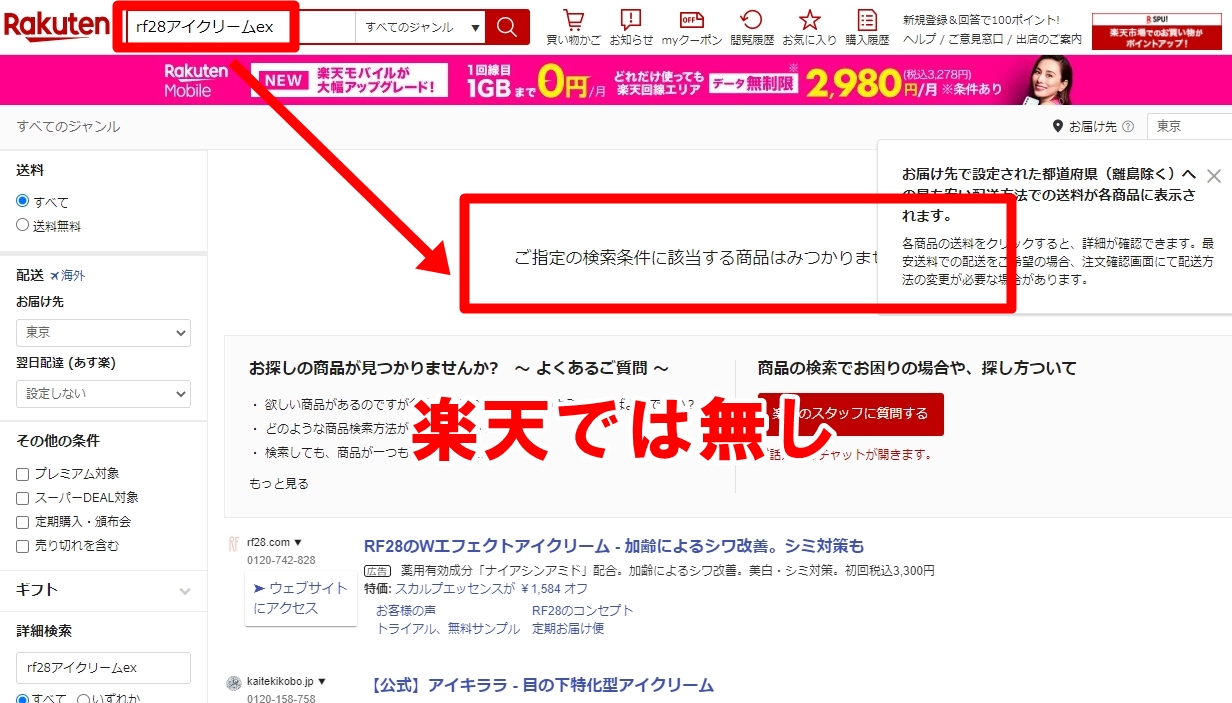Viewport: 1232px width, 703px height.
Task: Click the phone number 0120-158-758
Action: pos(281,699)
